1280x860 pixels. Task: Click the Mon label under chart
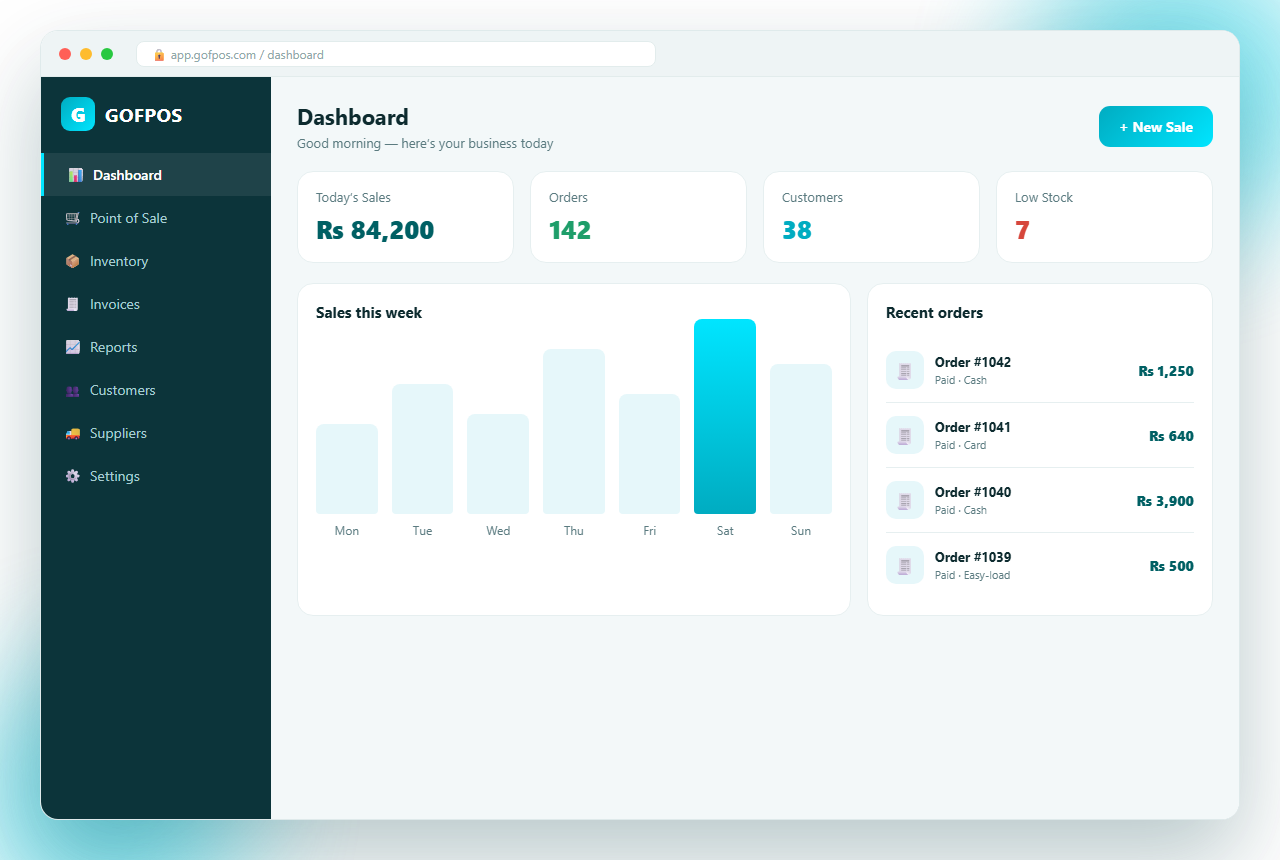tap(347, 531)
